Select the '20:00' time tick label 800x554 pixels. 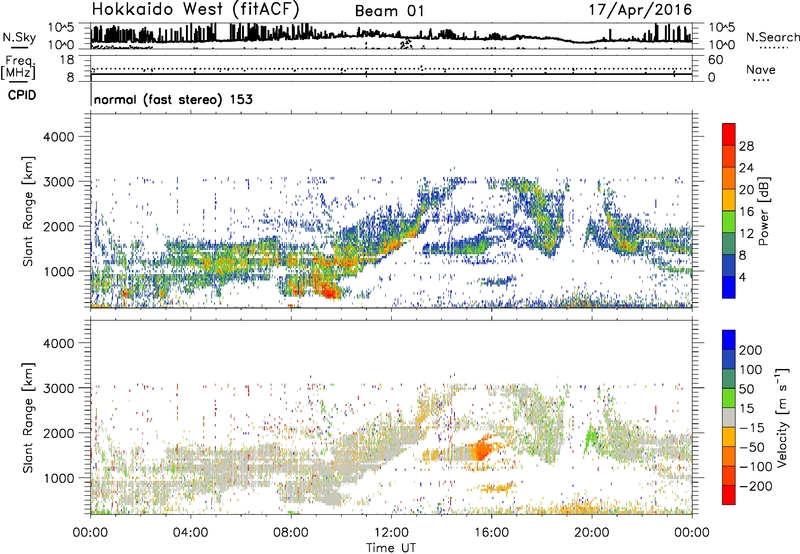click(x=592, y=533)
